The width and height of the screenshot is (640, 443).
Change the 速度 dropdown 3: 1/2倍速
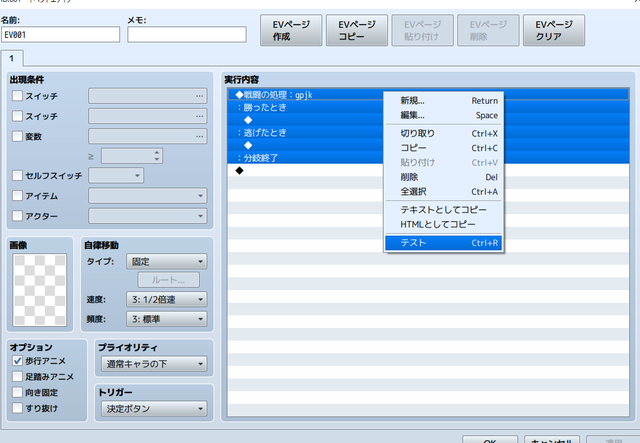[x=167, y=299]
